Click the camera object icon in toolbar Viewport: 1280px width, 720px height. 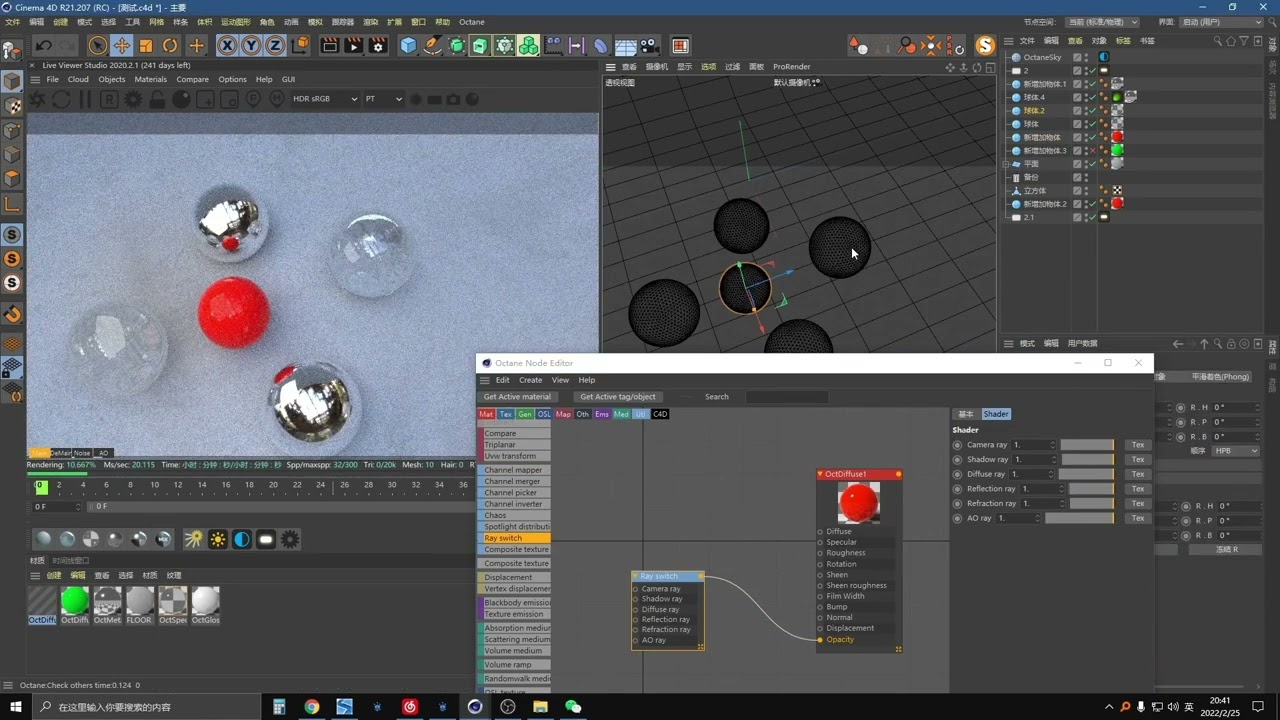[650, 46]
